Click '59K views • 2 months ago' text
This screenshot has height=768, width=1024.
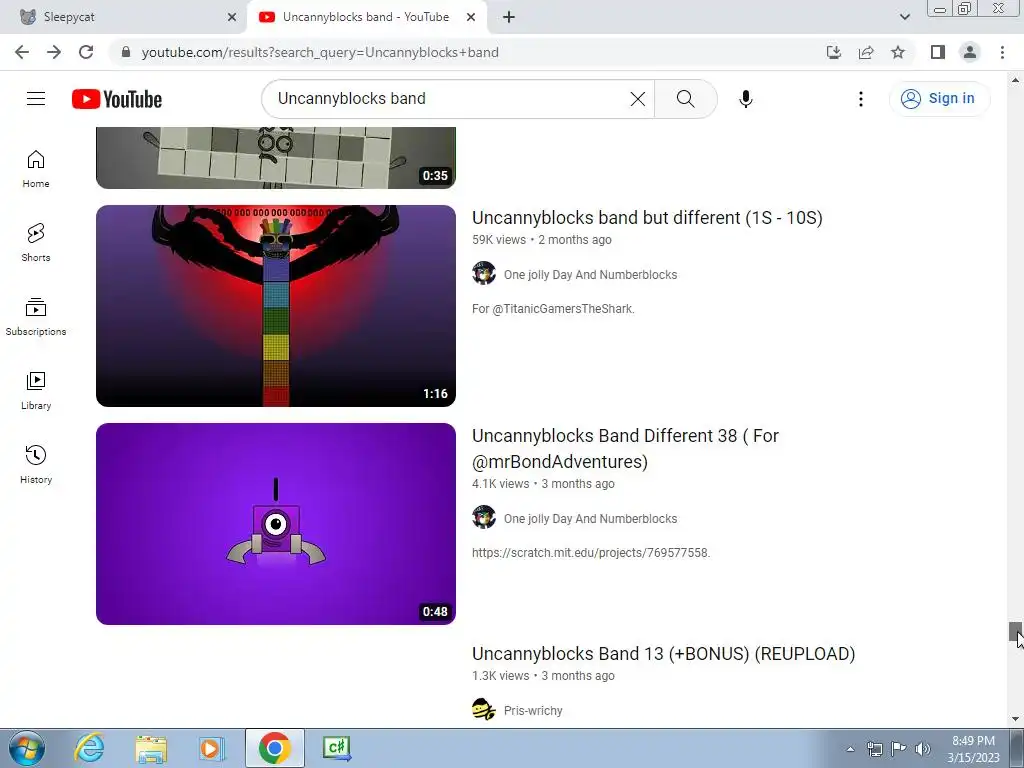[542, 240]
